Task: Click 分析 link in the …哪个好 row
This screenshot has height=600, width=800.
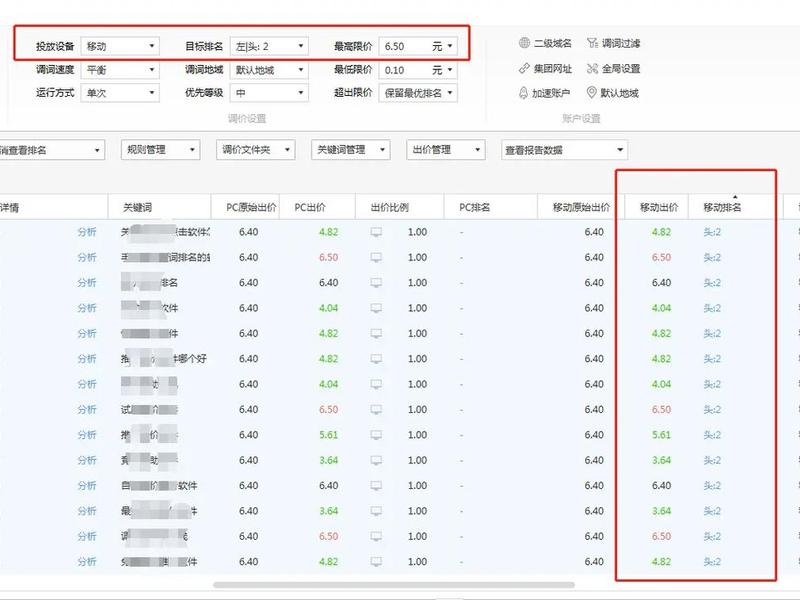Action: click(87, 359)
